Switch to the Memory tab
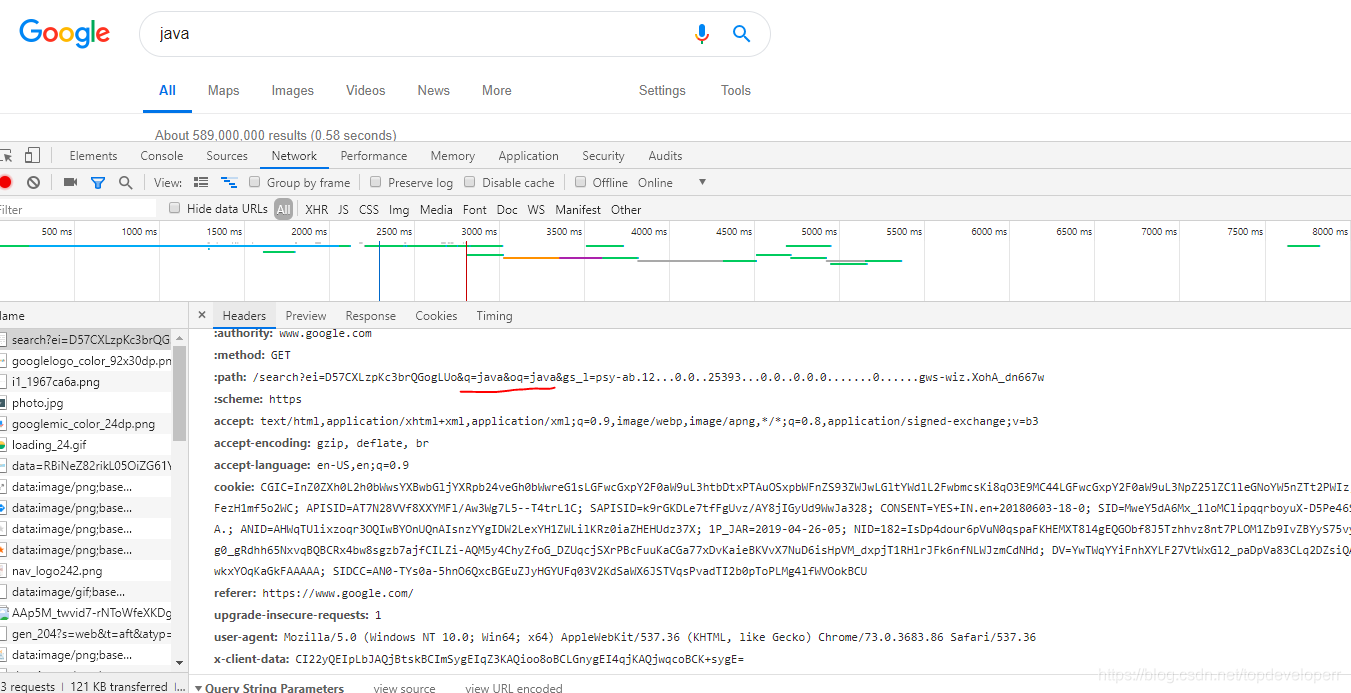Image resolution: width=1351 pixels, height=693 pixels. pyautogui.click(x=453, y=156)
